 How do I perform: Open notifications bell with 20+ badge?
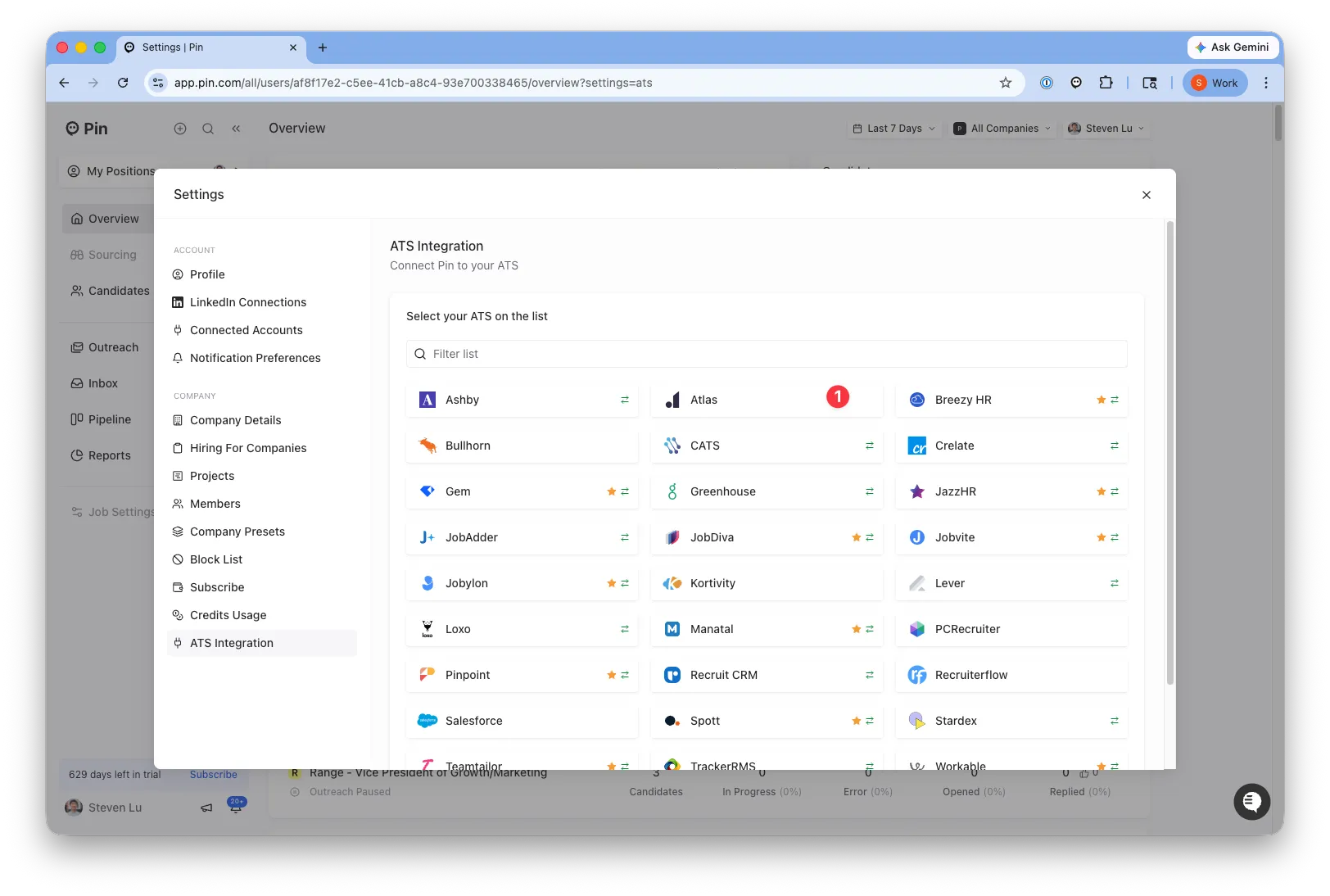236,806
